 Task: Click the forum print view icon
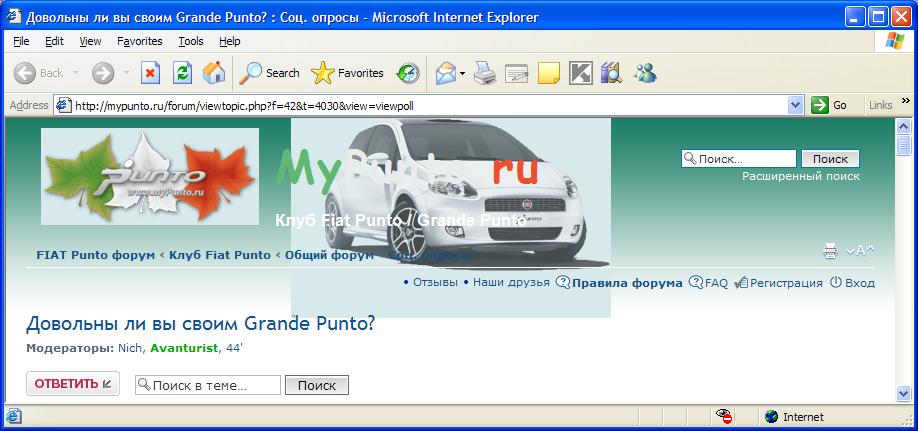point(830,251)
